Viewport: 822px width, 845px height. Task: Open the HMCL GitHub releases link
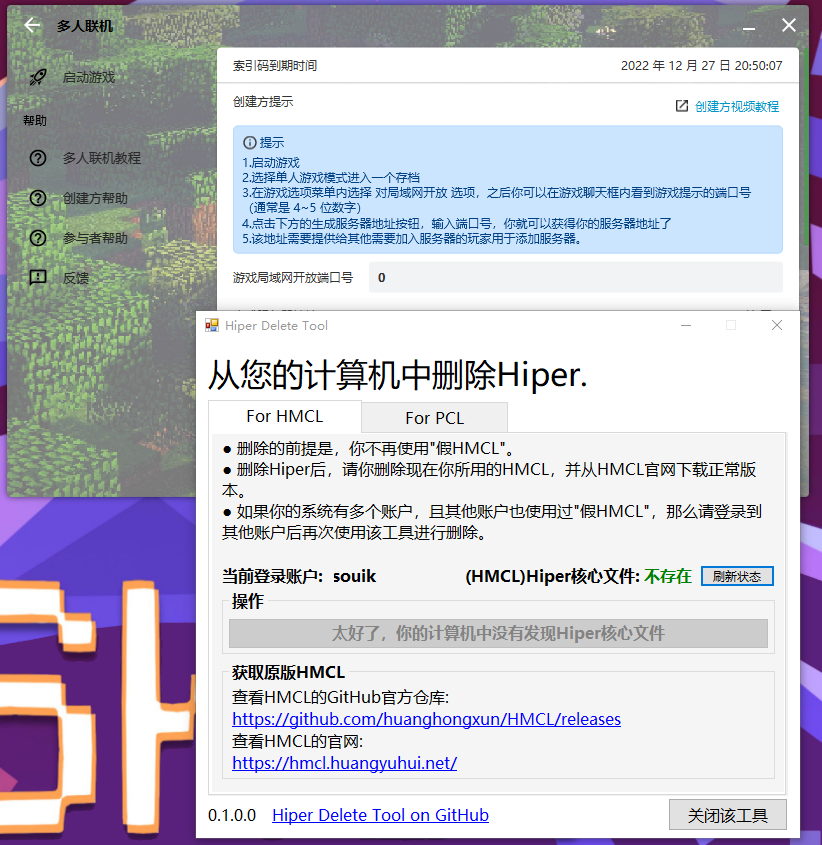[x=427, y=720]
